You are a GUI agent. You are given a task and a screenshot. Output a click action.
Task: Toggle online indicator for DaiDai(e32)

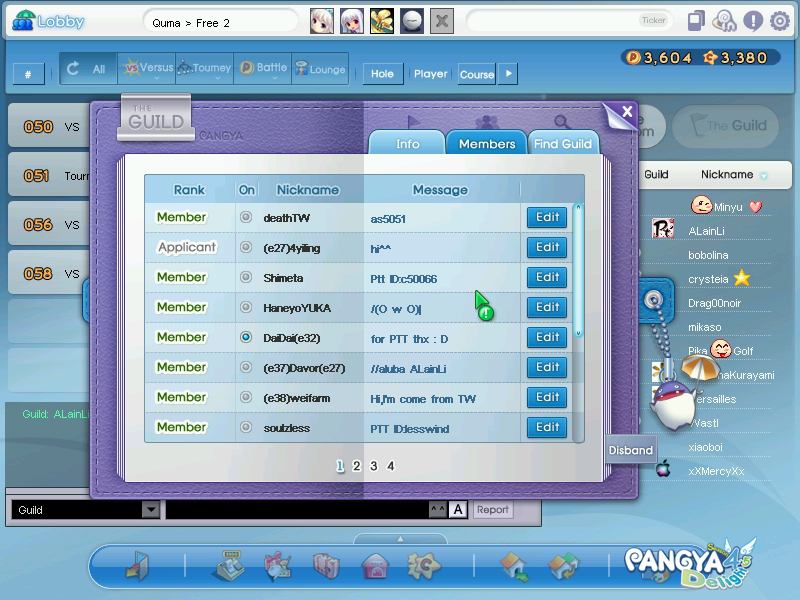click(x=246, y=337)
